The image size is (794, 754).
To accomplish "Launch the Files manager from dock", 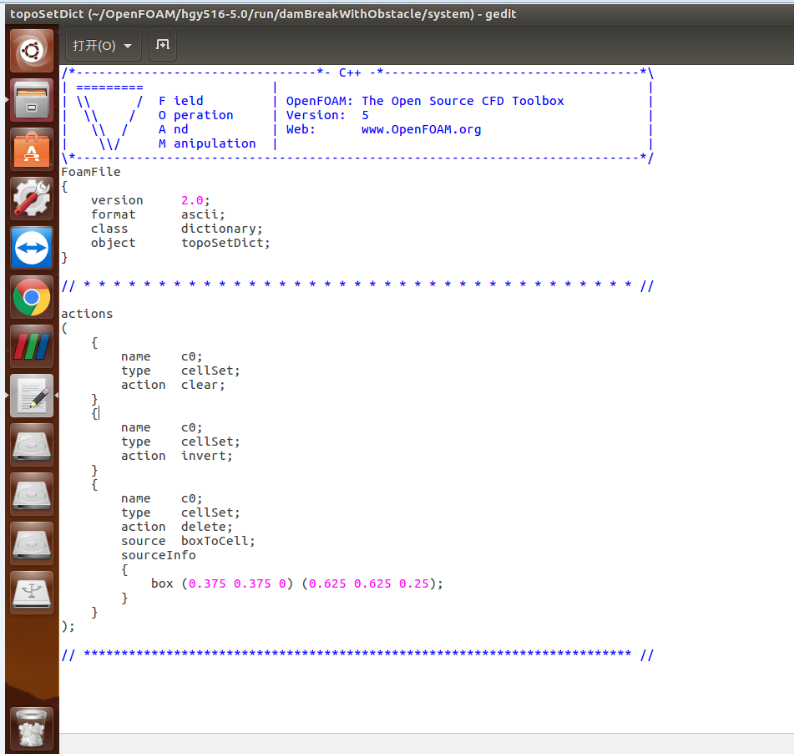I will 31,100.
